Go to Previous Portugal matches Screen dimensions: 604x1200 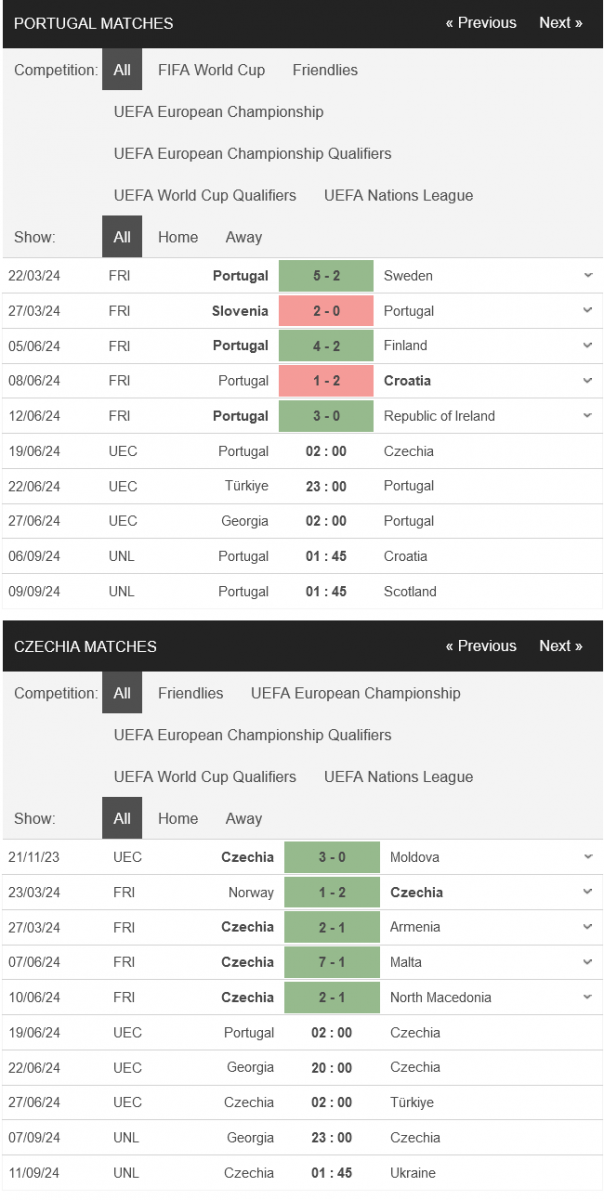[481, 23]
